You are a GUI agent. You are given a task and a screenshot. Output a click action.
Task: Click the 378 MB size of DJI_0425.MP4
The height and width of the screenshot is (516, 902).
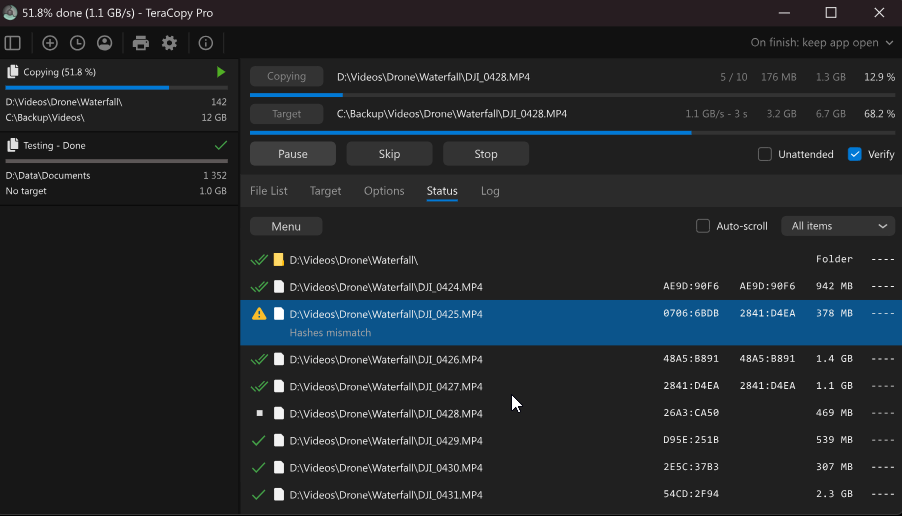pyautogui.click(x=834, y=314)
